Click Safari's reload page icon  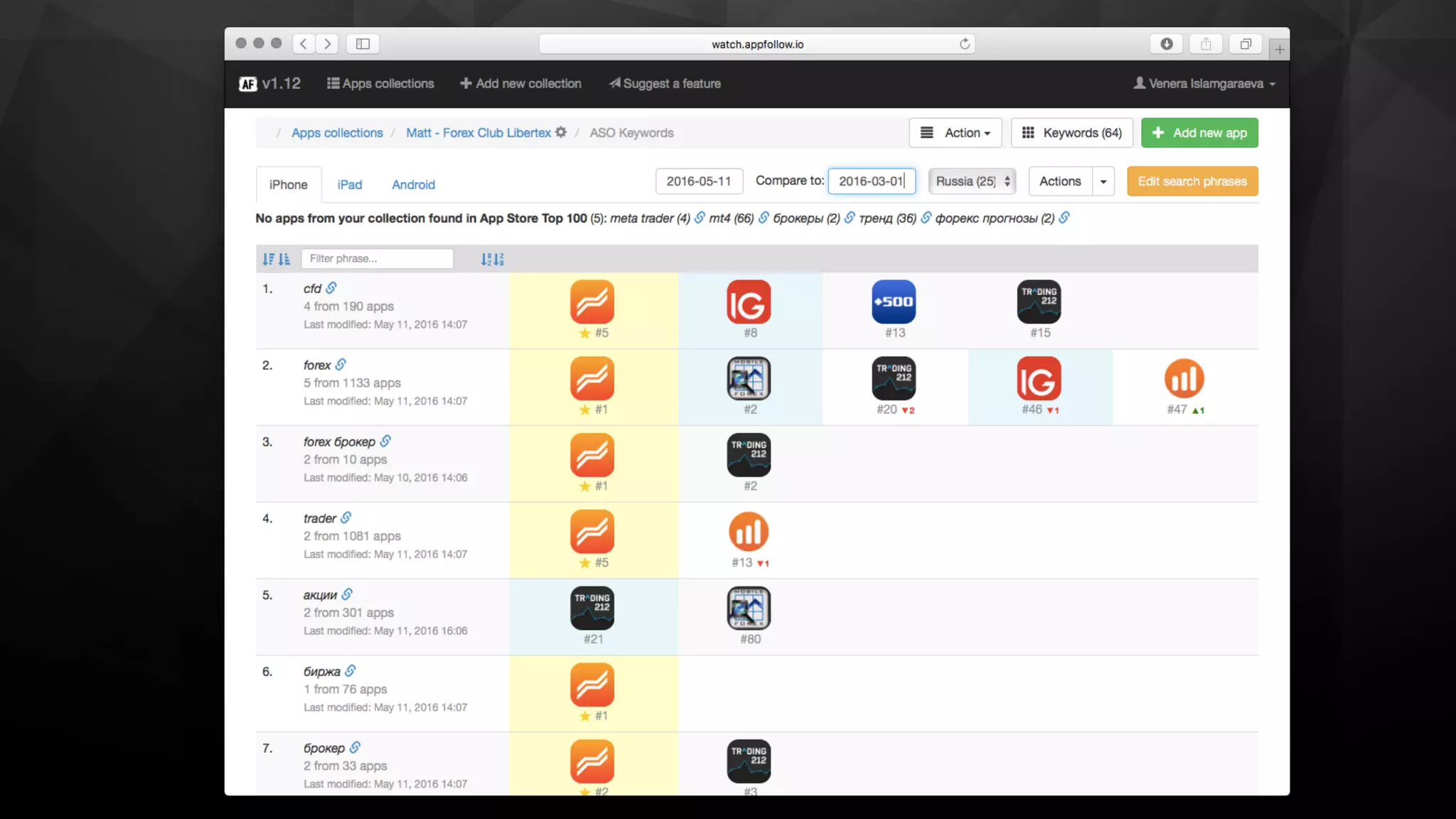coord(964,44)
